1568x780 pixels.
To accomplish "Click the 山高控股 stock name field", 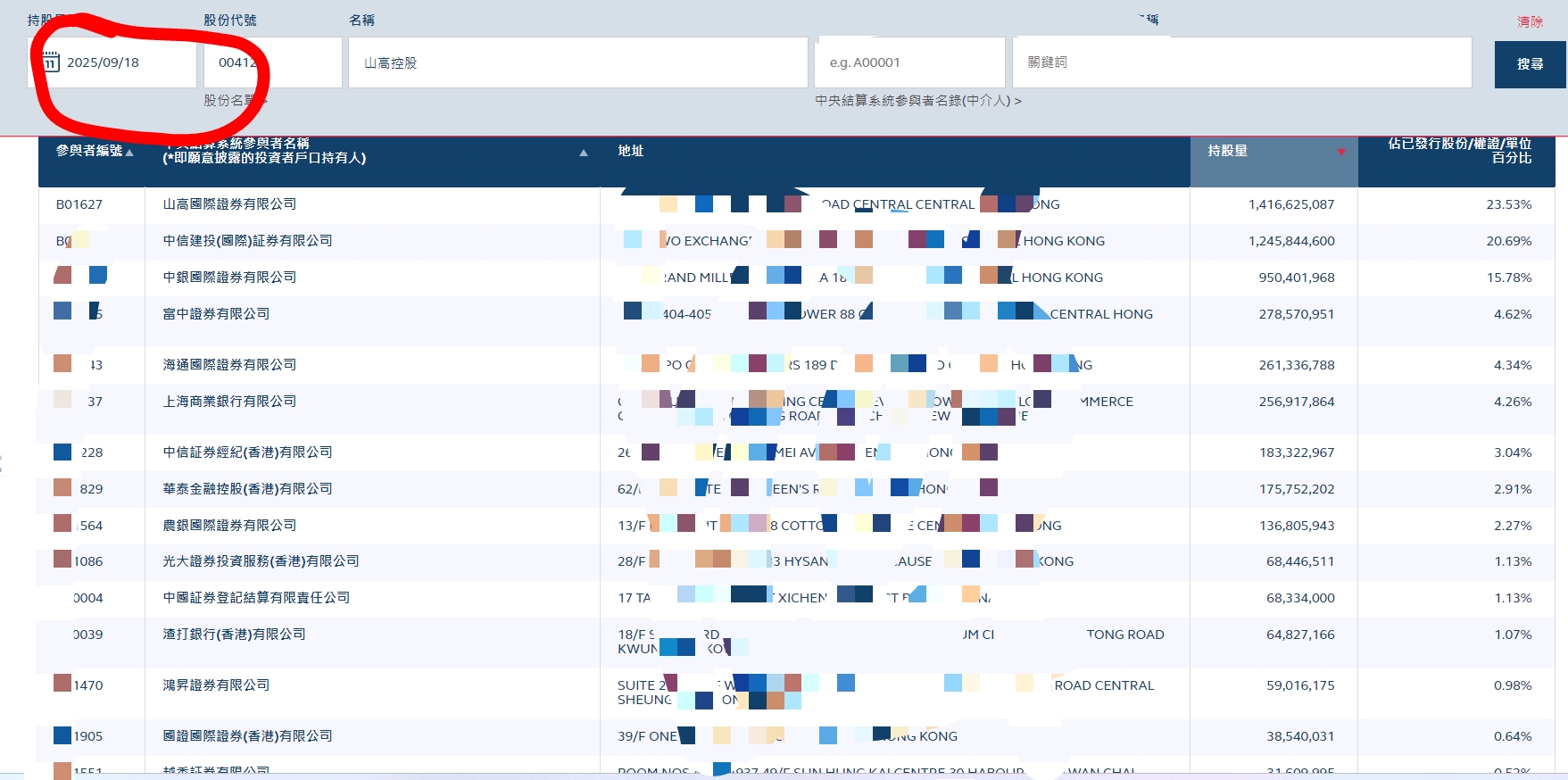I will (x=578, y=62).
